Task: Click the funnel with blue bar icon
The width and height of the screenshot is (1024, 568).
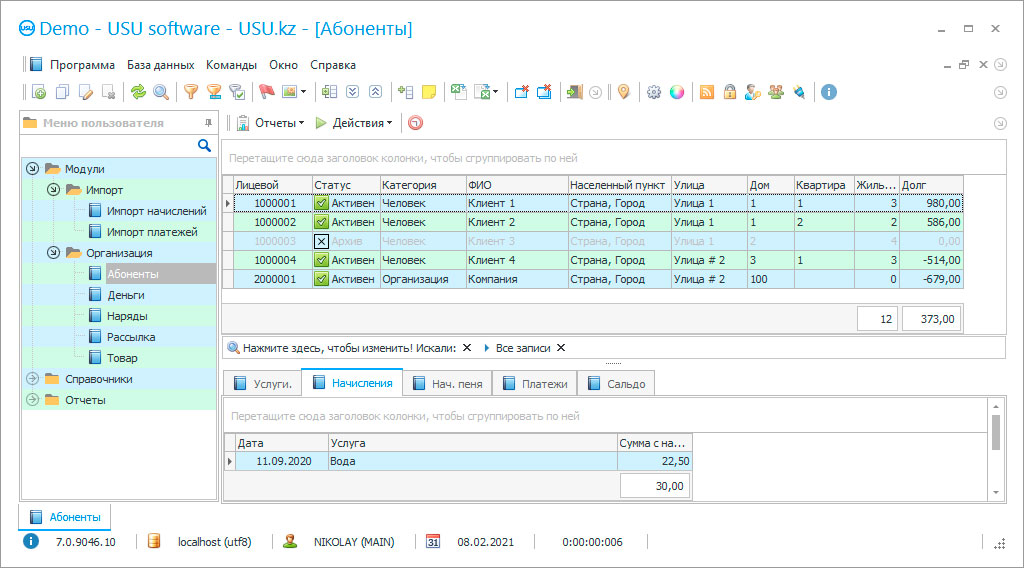Action: coord(214,92)
